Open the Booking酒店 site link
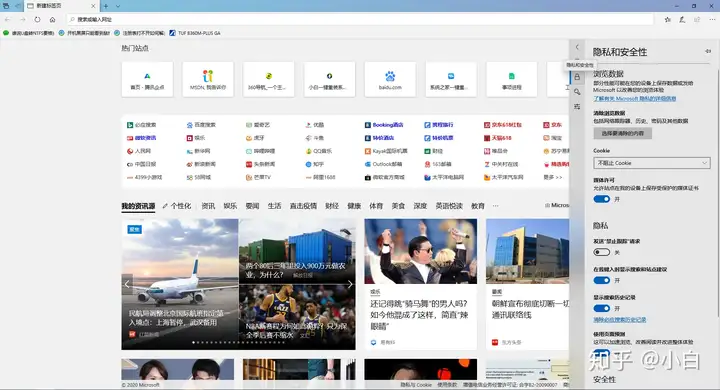Screen dimensions: 720x390 (x=384, y=124)
